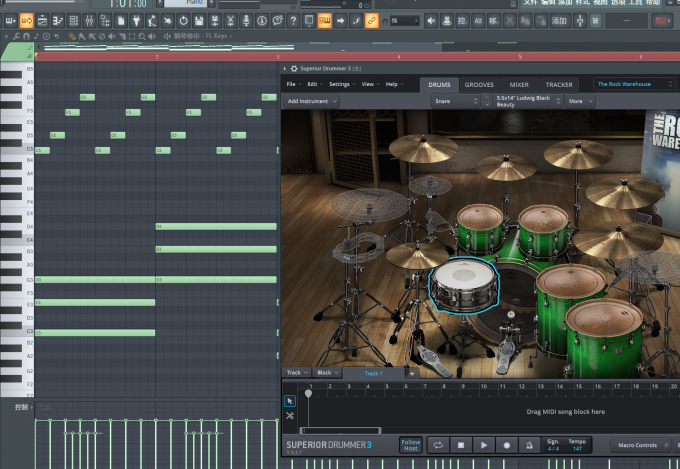Select the arrow pointer tool in song track
This screenshot has width=680, height=469.
click(290, 401)
